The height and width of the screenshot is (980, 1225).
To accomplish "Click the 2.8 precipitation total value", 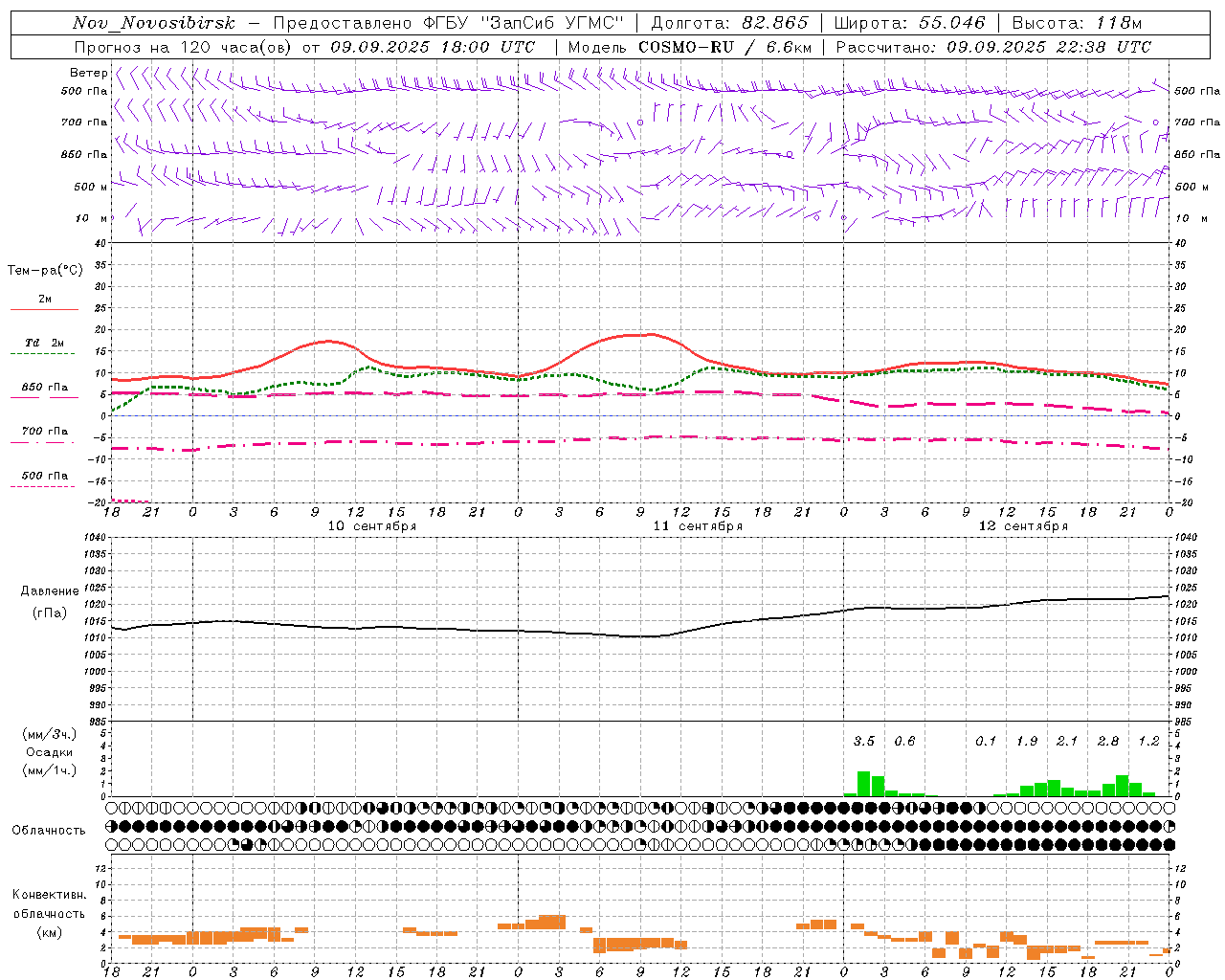I will (x=1108, y=741).
